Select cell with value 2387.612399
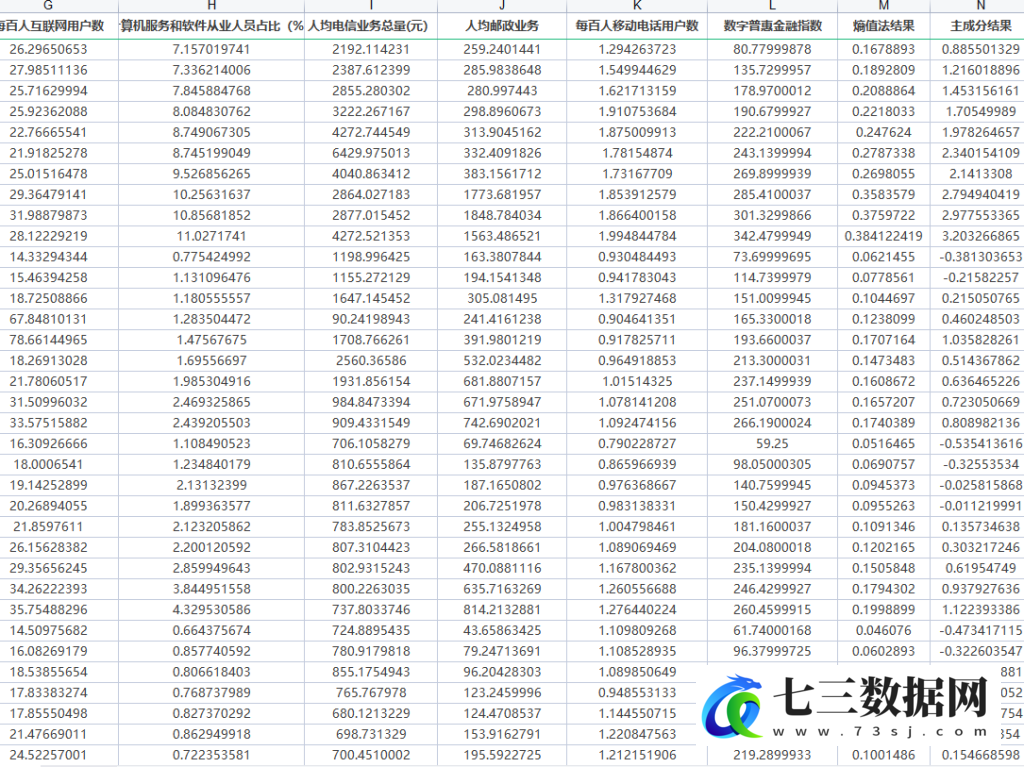 pos(371,70)
